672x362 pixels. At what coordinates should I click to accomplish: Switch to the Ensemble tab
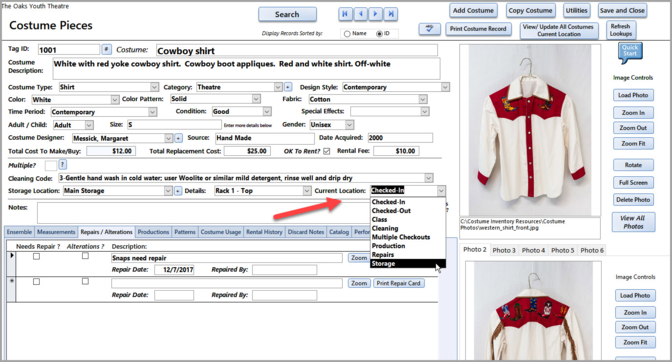(19, 232)
